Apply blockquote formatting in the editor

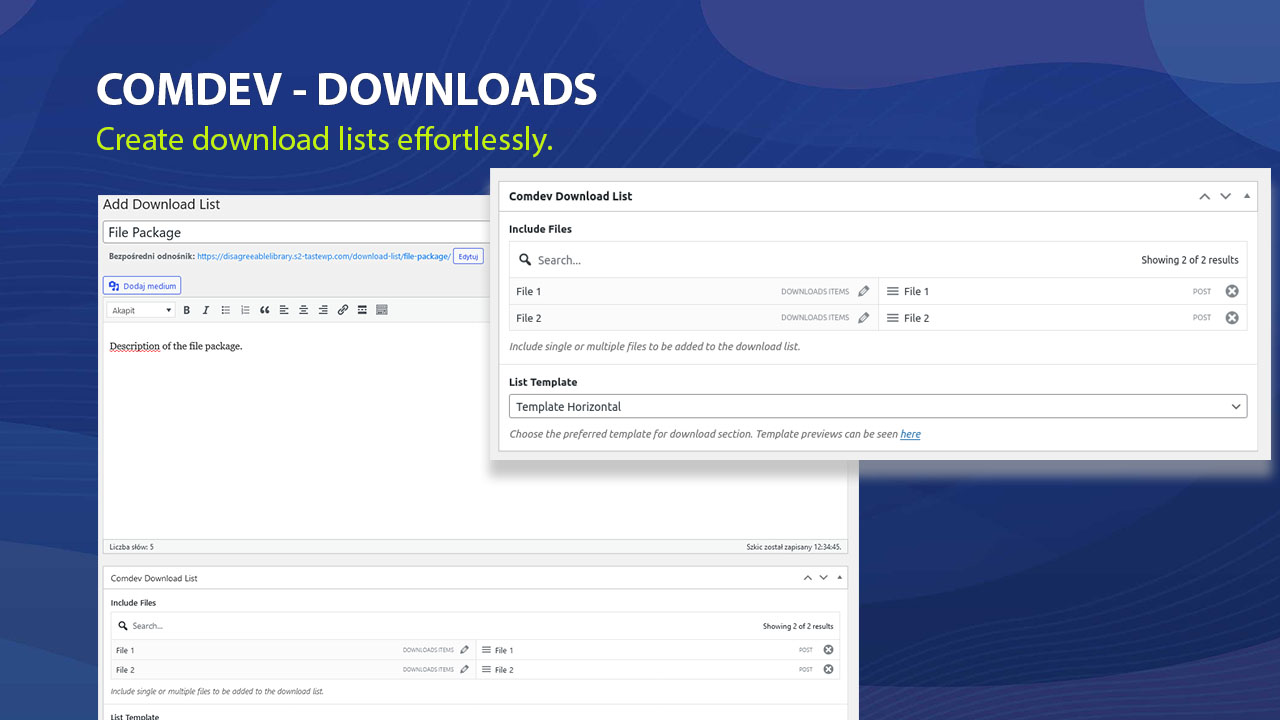pyautogui.click(x=265, y=310)
